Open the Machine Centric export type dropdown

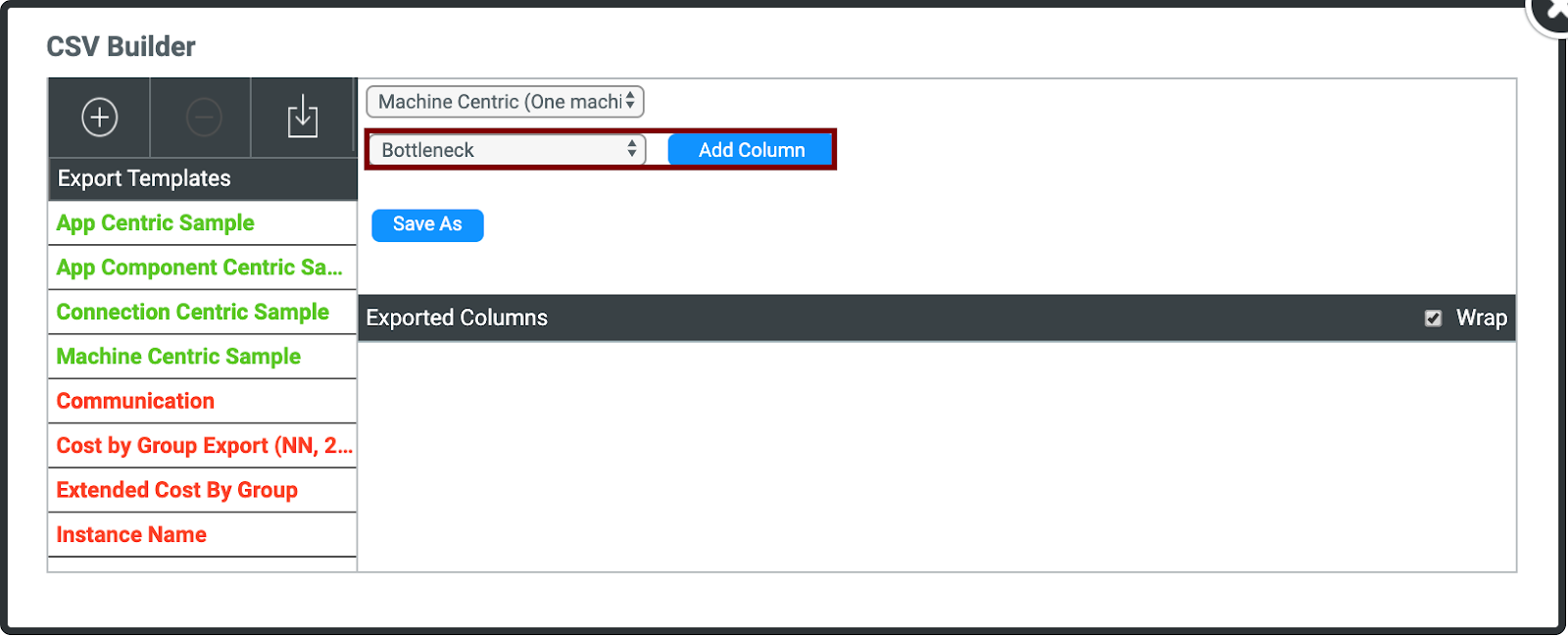(505, 102)
